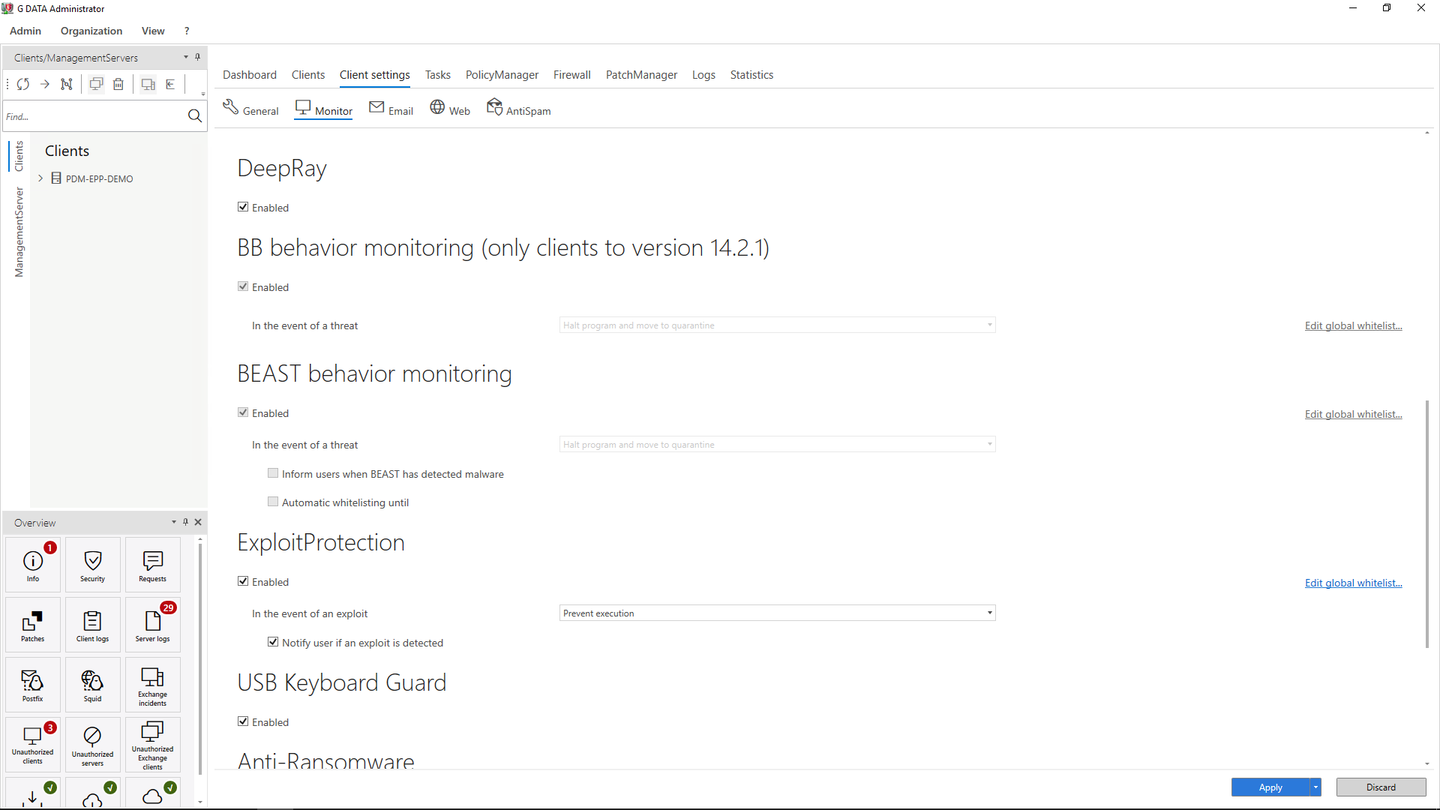Click the search magnifier icon

(x=195, y=116)
